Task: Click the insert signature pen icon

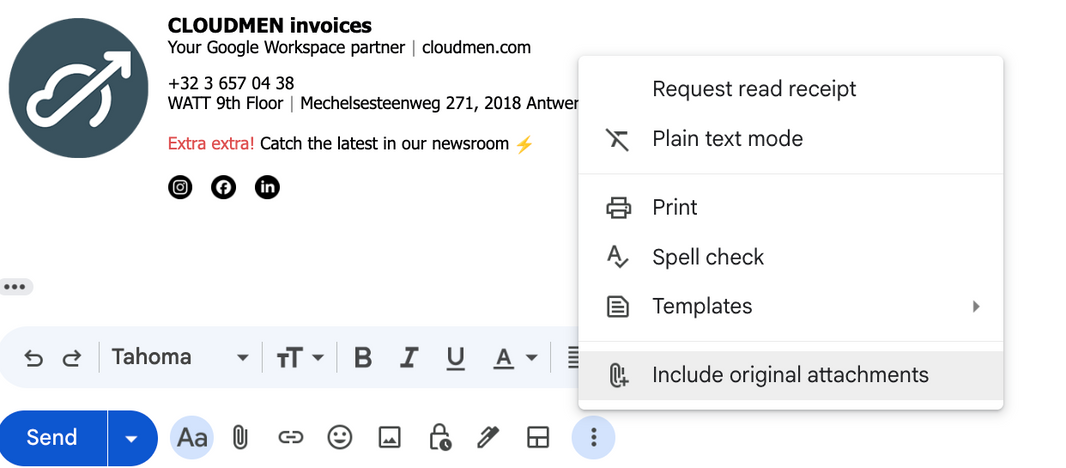Action: (x=488, y=437)
